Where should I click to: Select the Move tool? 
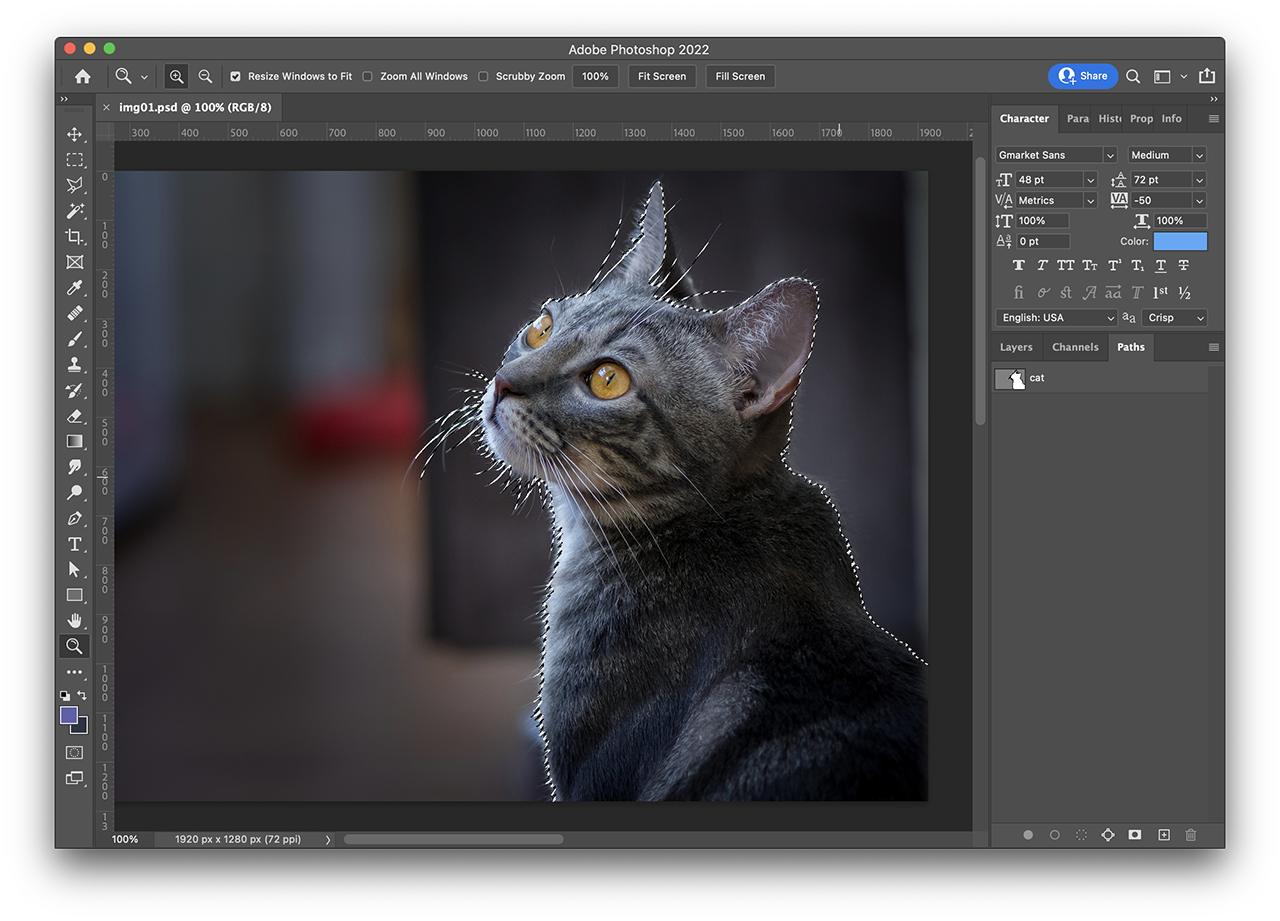coord(74,134)
